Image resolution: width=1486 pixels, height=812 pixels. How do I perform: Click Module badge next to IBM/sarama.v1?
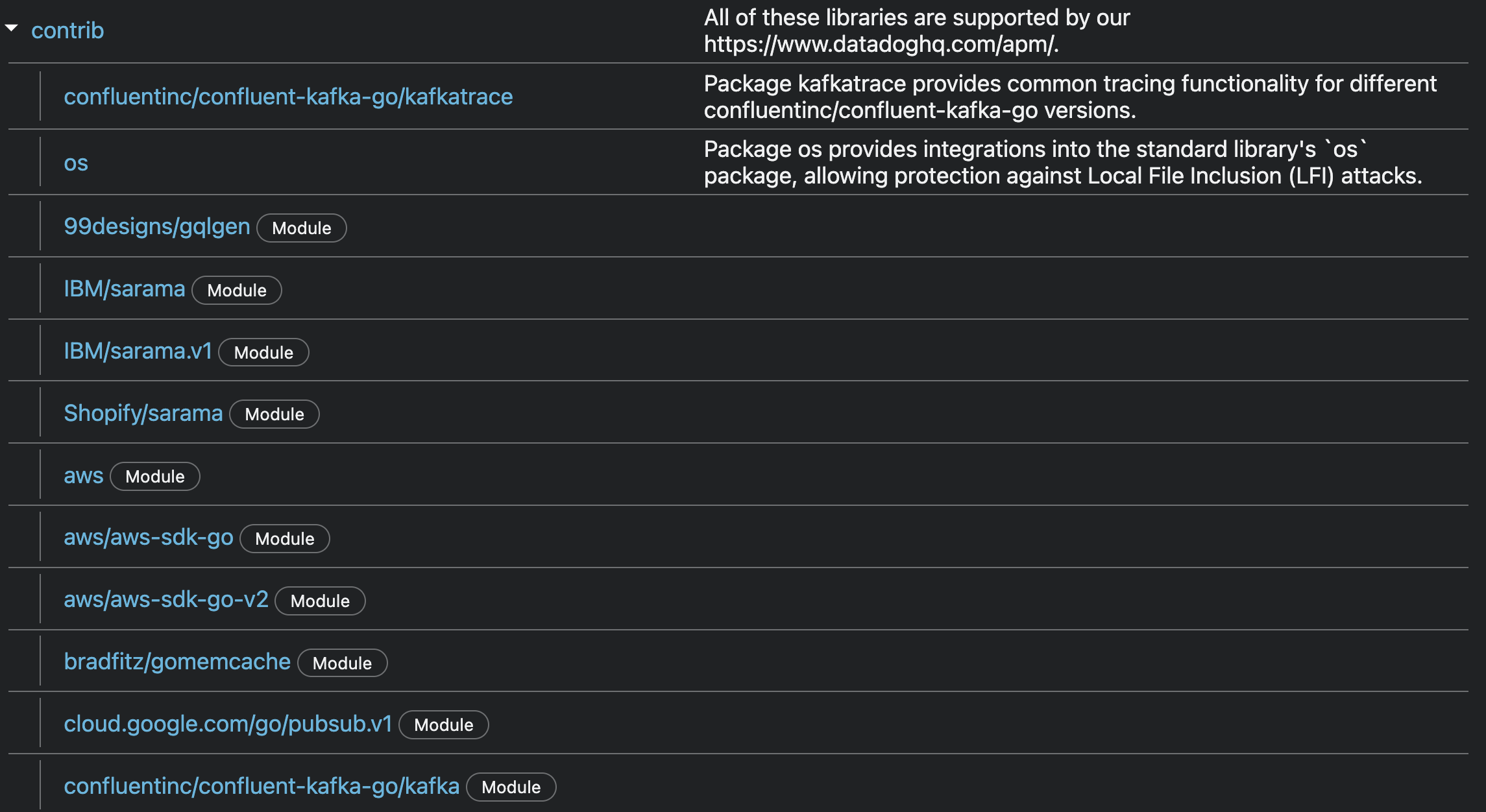coord(263,353)
